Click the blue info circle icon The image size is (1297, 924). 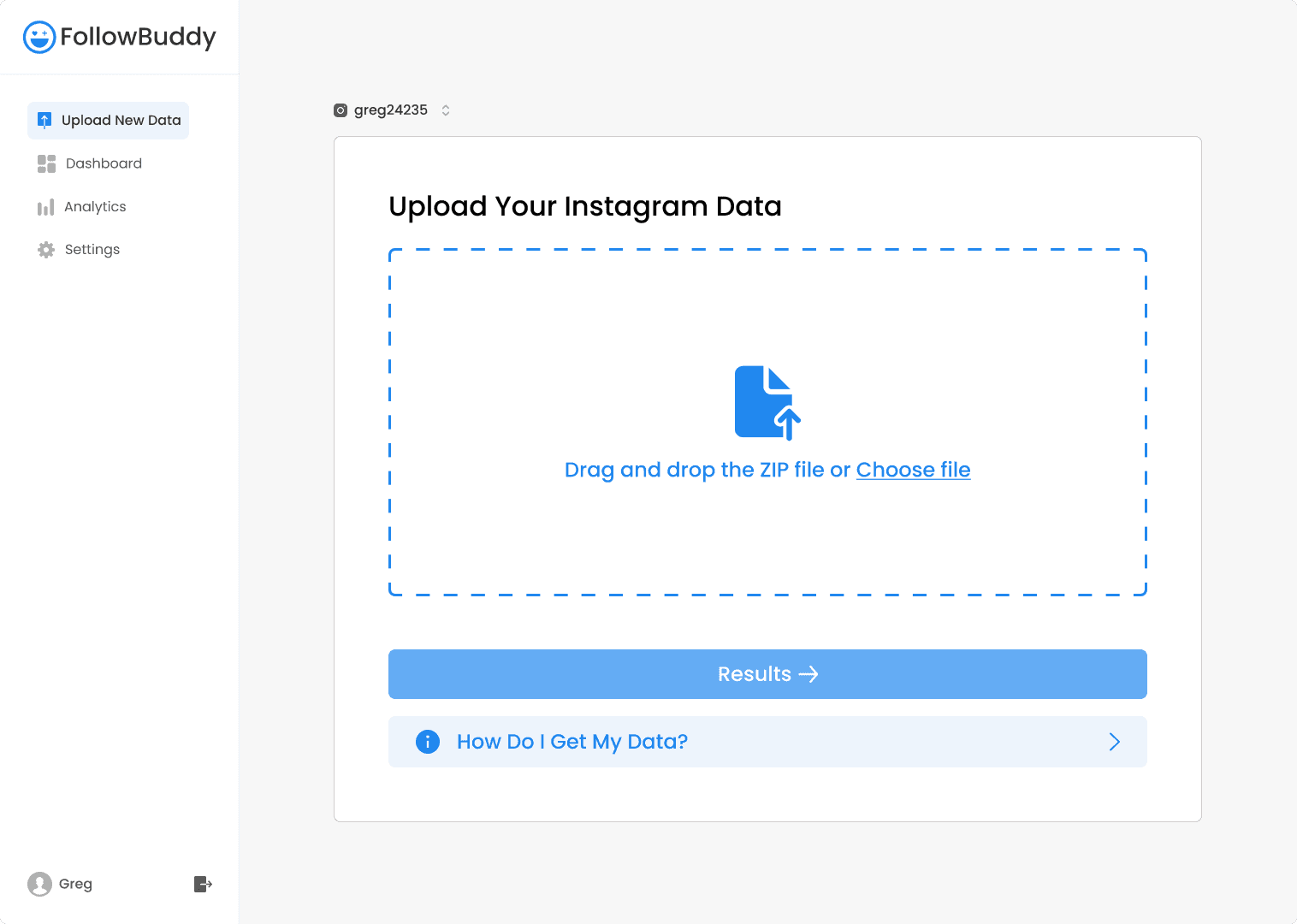pos(428,742)
